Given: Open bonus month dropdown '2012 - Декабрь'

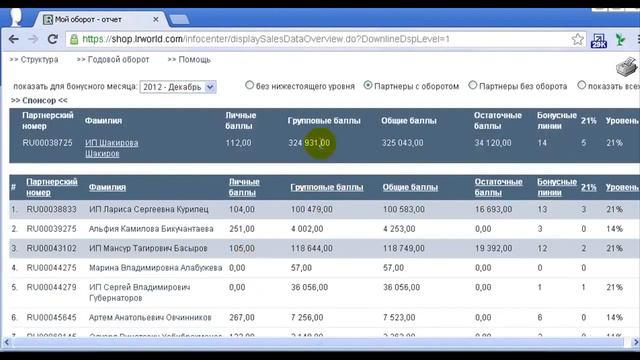Looking at the screenshot, I should tap(178, 87).
